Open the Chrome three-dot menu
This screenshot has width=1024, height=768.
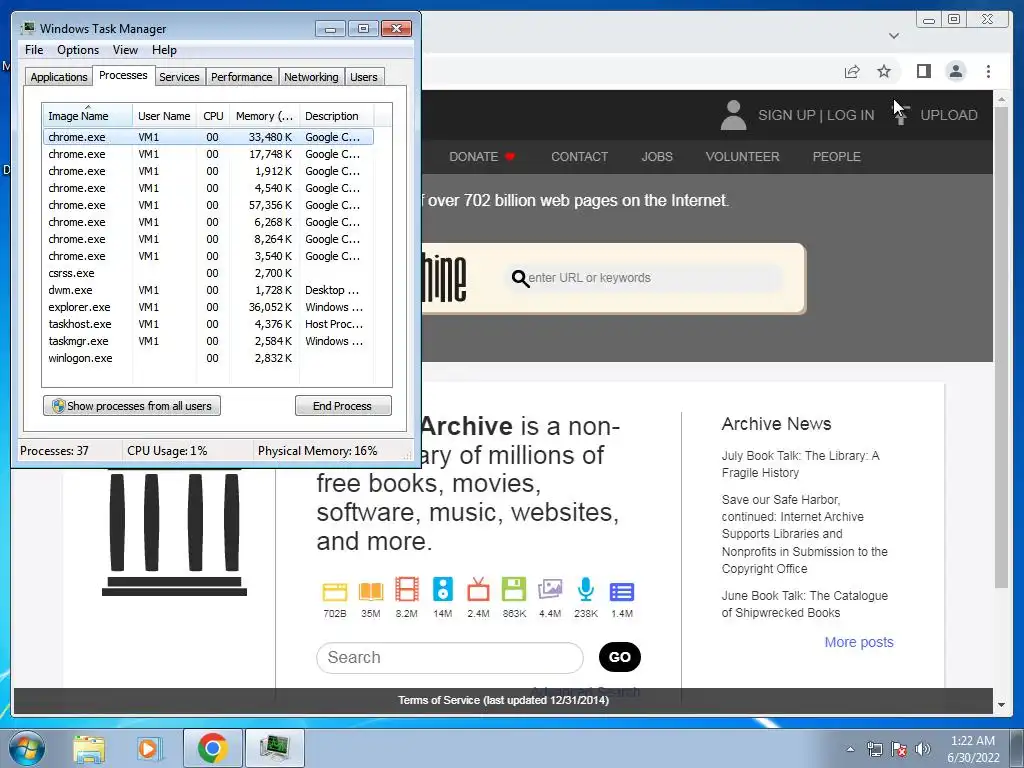(988, 71)
